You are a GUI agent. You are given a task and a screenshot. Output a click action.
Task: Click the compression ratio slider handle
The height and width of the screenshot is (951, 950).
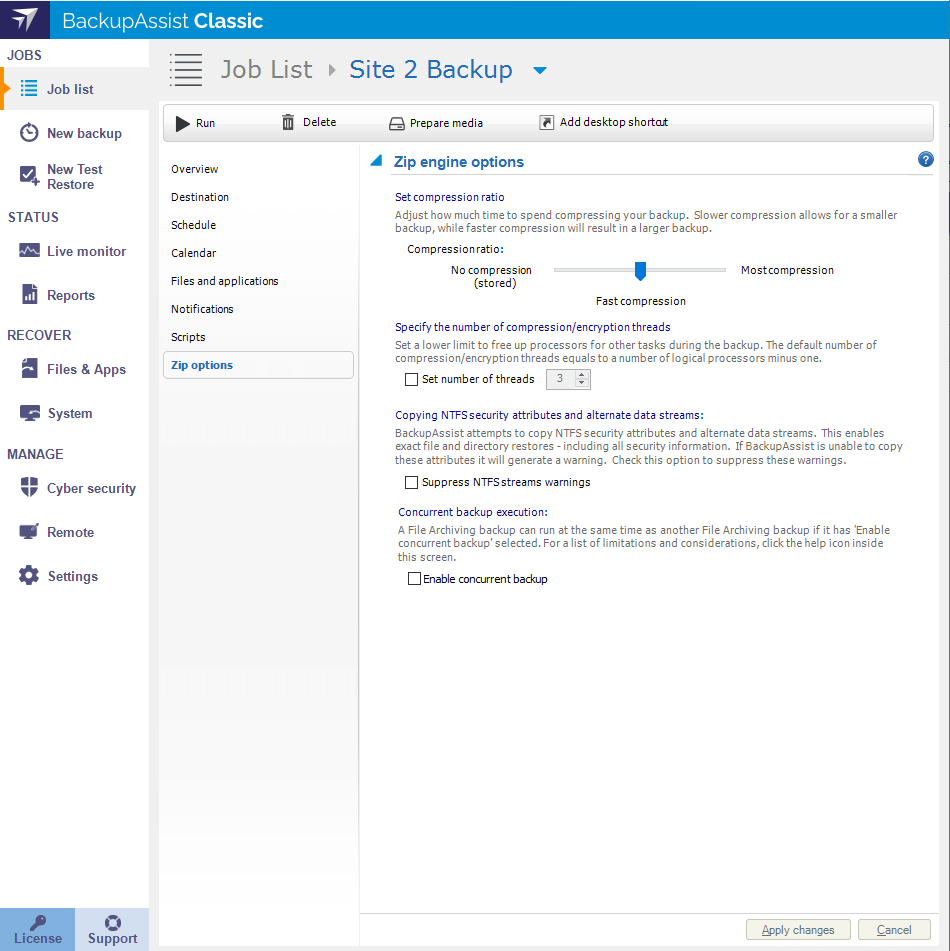pos(640,270)
